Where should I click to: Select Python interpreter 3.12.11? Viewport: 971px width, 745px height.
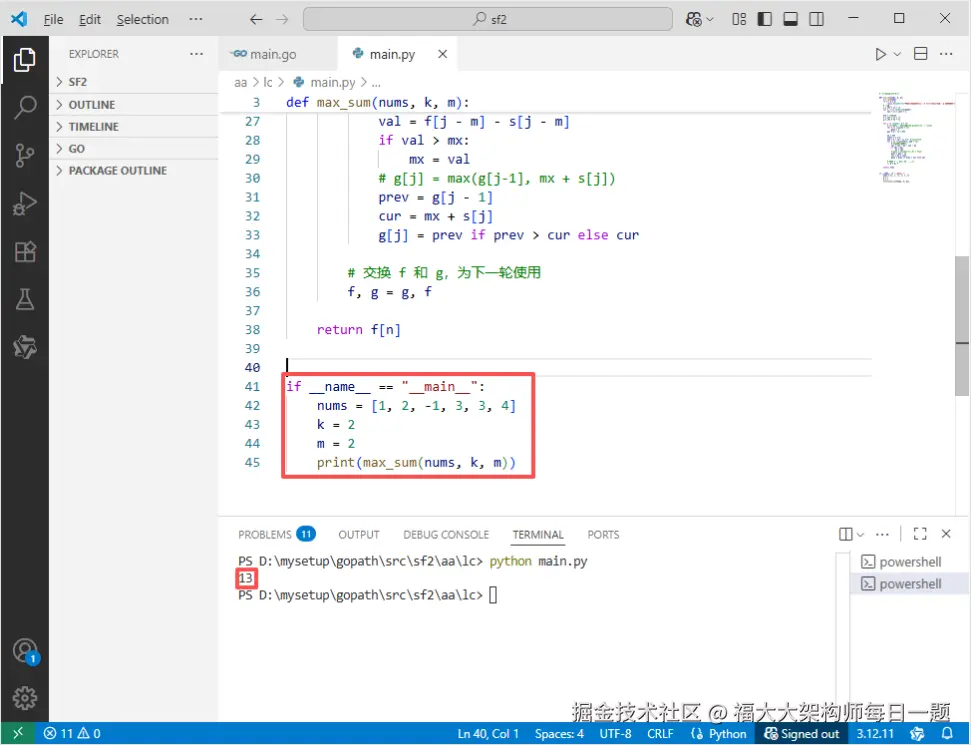pyautogui.click(x=875, y=734)
